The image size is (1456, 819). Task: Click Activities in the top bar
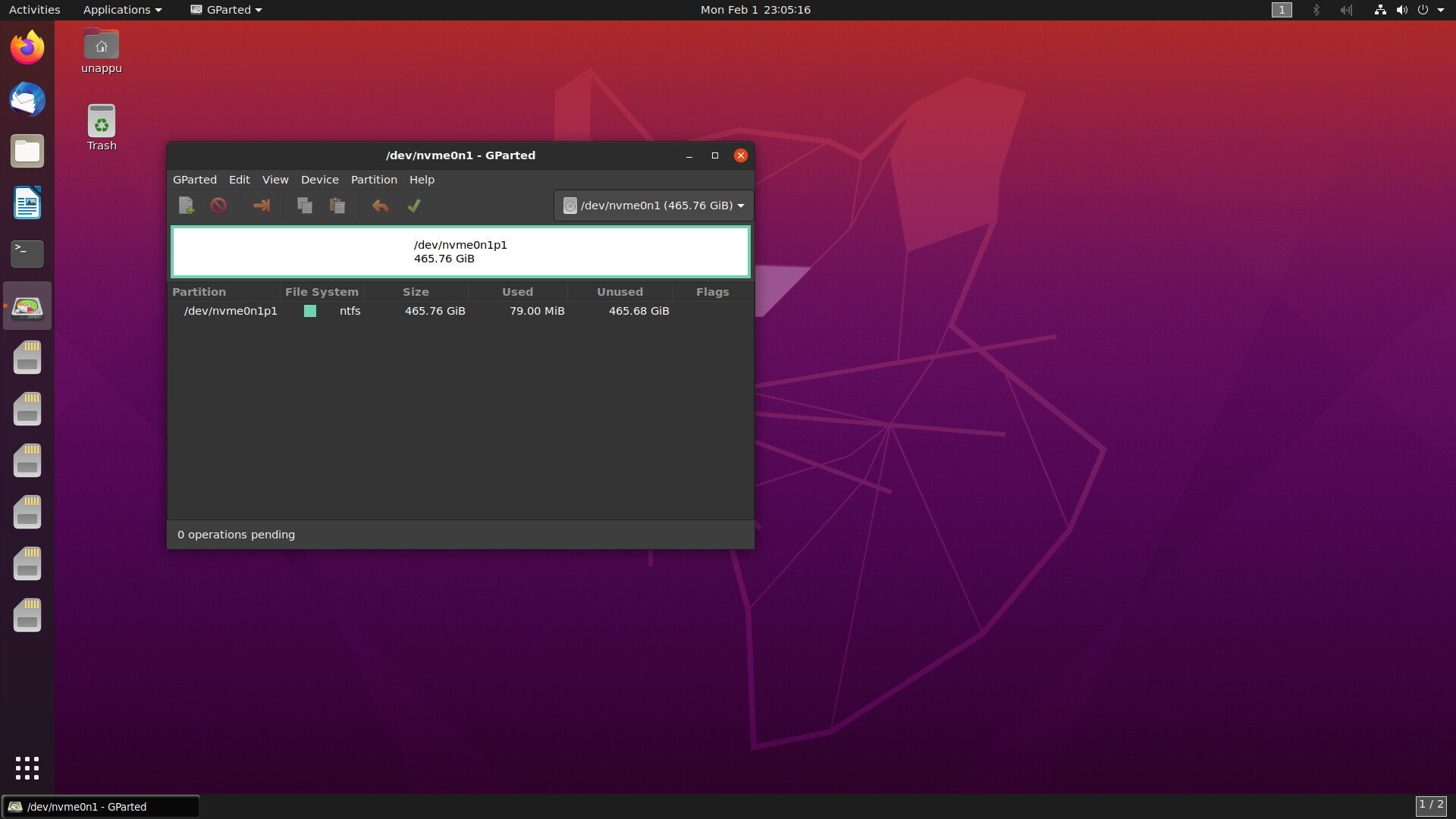coord(34,10)
